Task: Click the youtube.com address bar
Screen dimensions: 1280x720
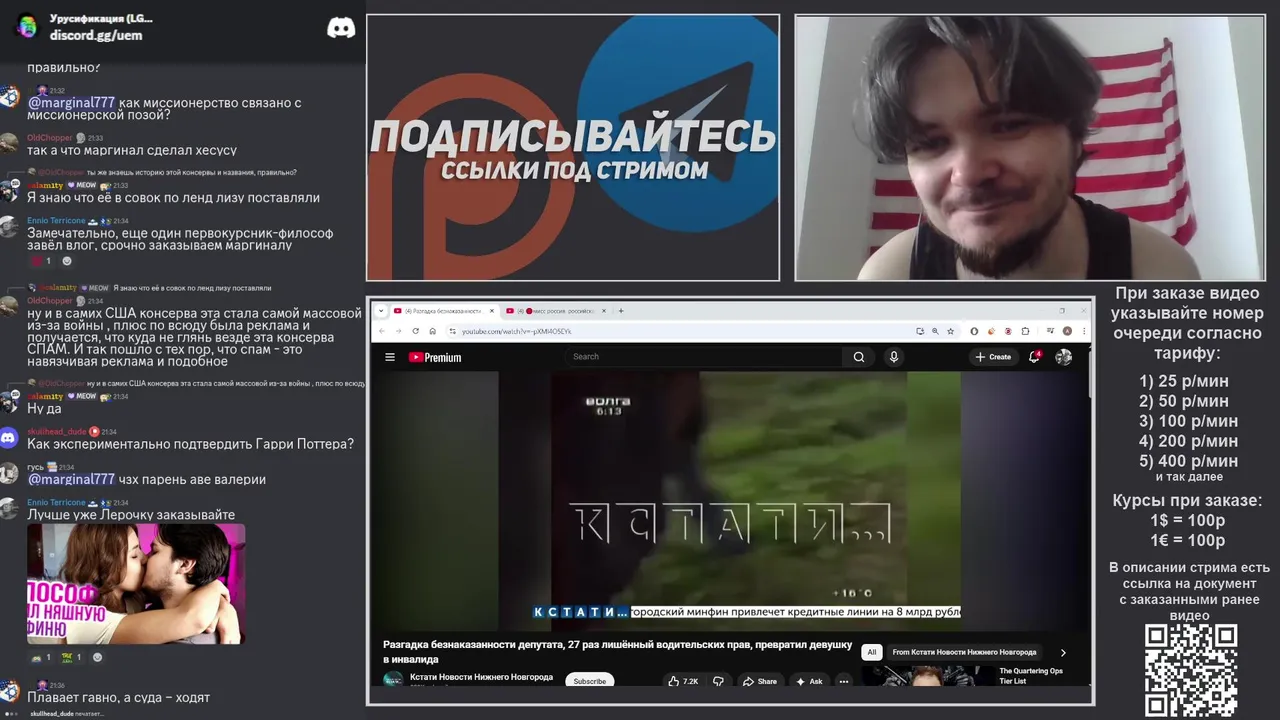Action: (x=680, y=331)
